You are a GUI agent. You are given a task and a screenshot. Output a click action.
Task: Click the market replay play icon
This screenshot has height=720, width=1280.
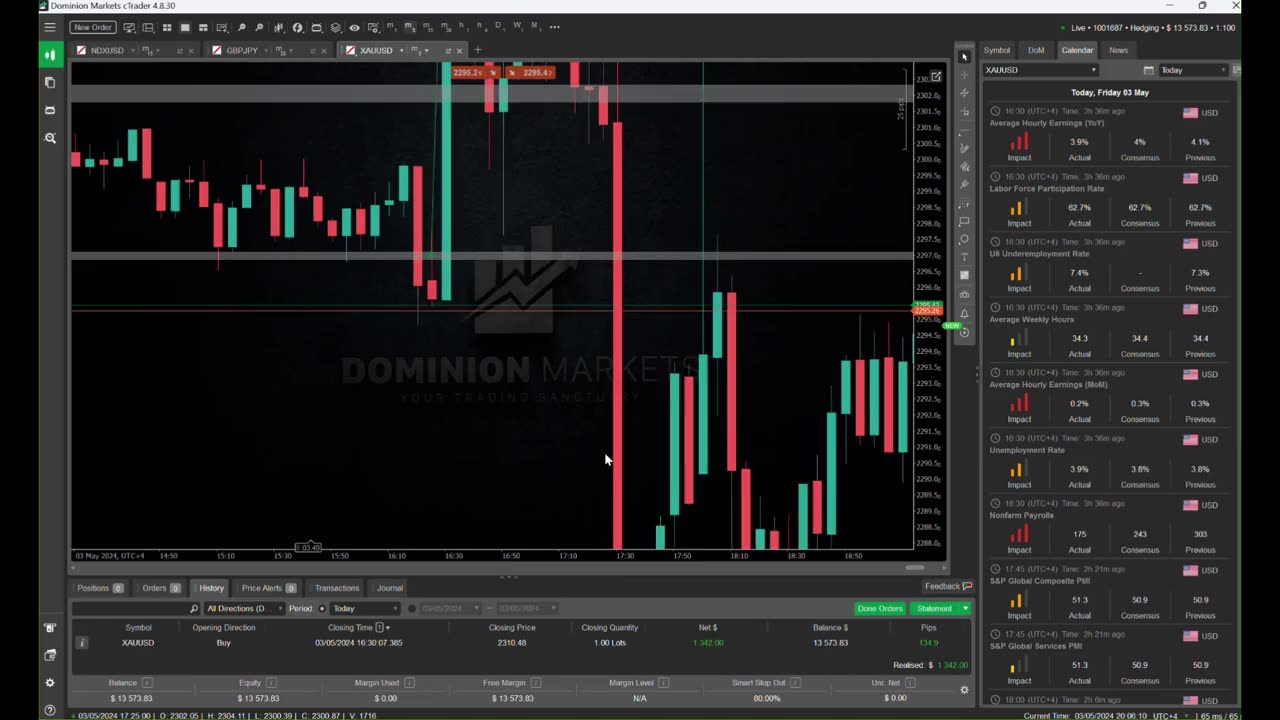(x=964, y=332)
